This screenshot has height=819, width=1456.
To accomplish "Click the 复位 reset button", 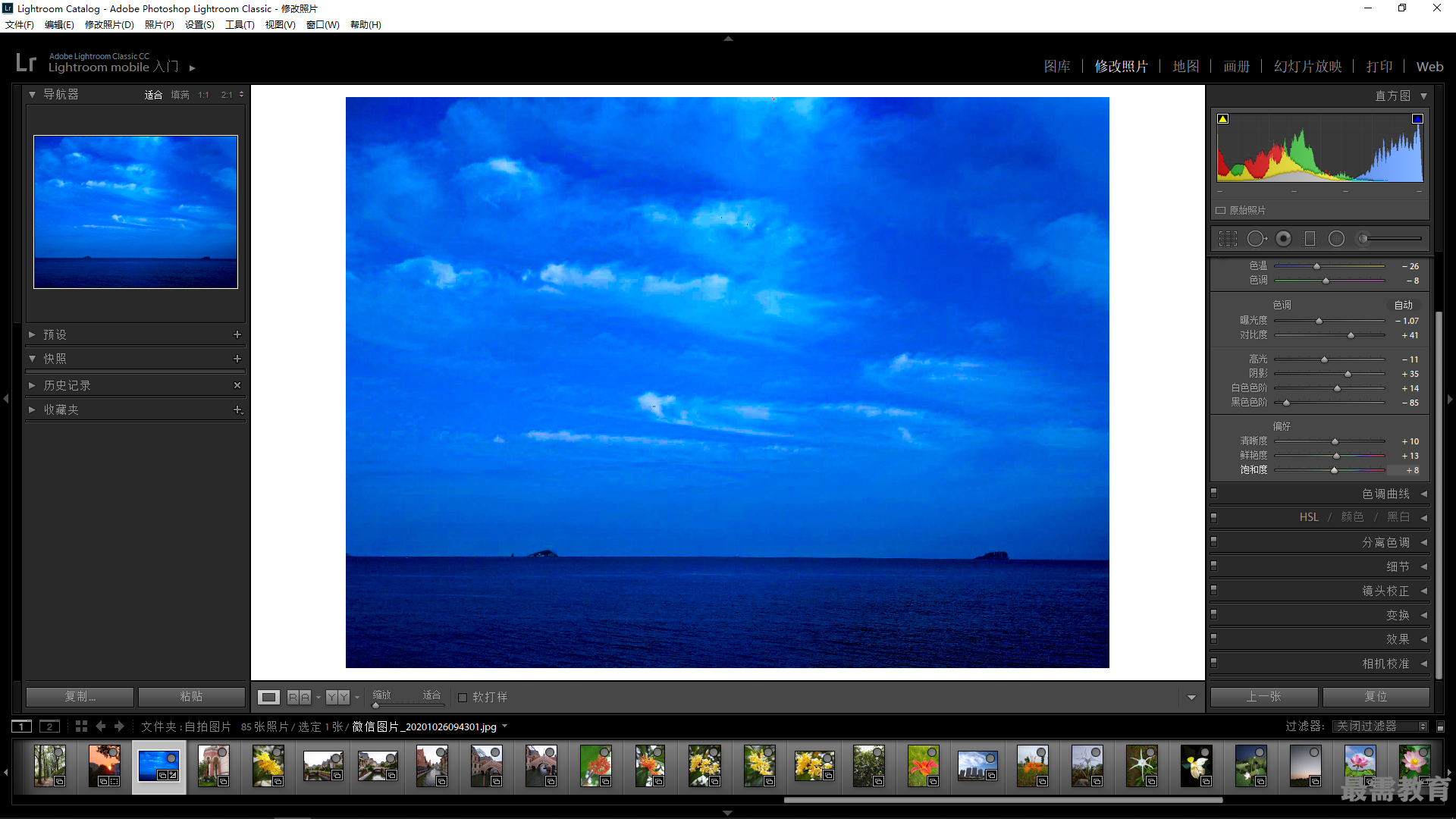I will 1376,697.
